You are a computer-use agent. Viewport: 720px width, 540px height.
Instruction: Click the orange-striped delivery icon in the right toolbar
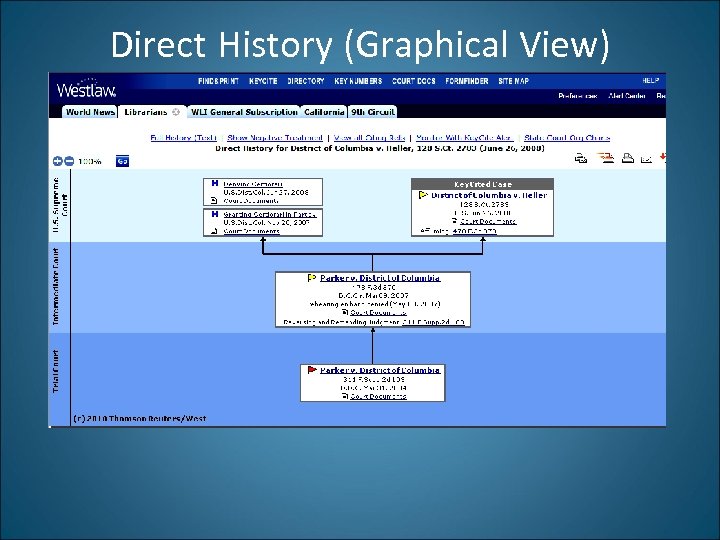[605, 158]
